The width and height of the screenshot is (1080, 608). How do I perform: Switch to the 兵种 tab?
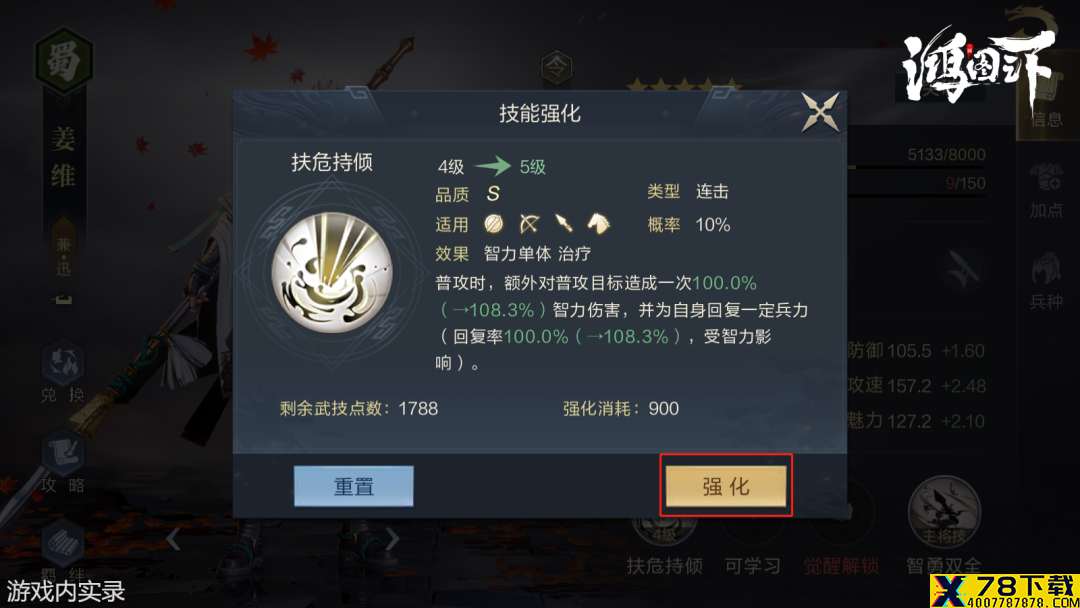tap(1046, 281)
